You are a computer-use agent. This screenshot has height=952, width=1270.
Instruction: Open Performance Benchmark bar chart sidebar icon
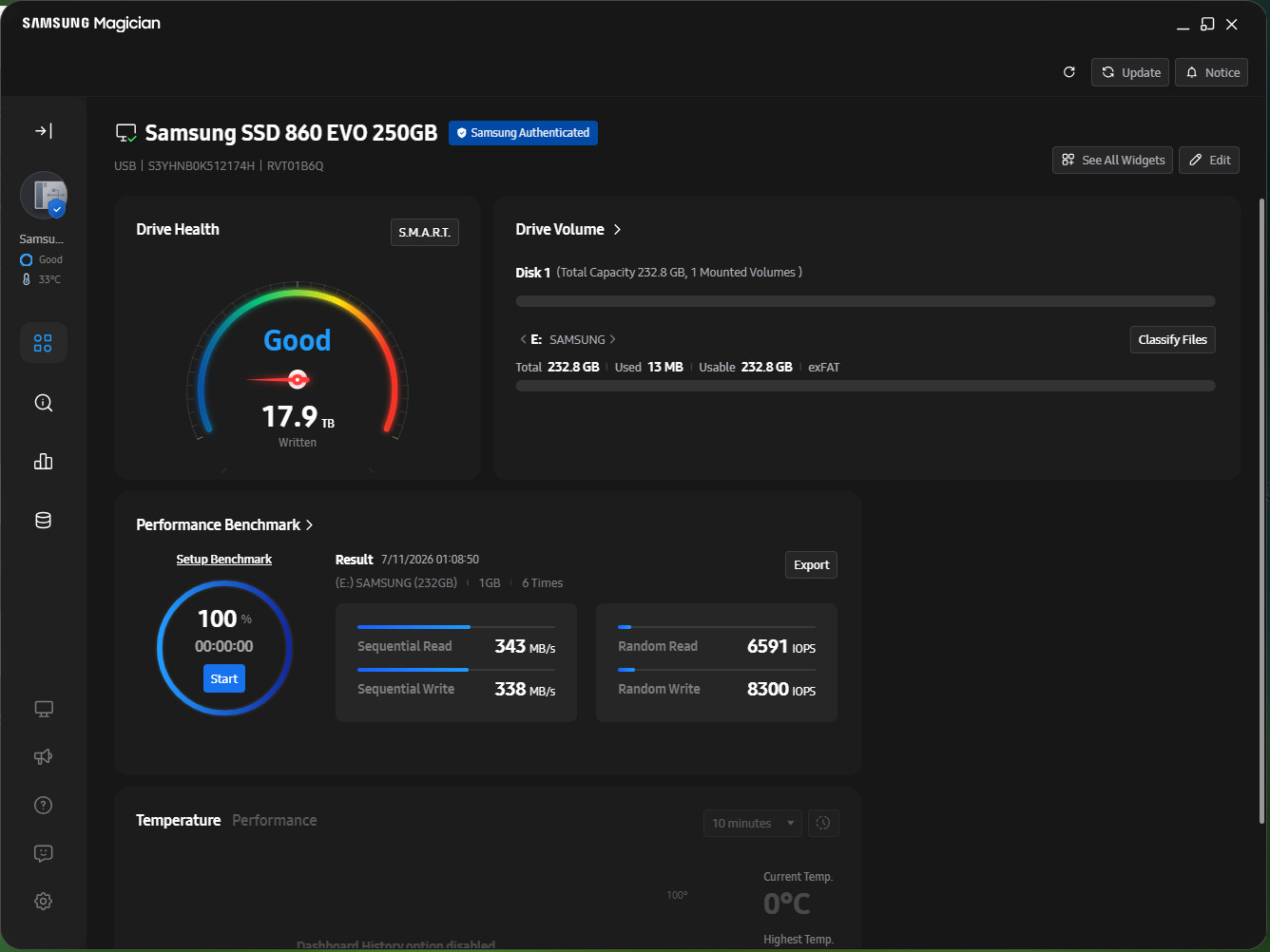[44, 462]
